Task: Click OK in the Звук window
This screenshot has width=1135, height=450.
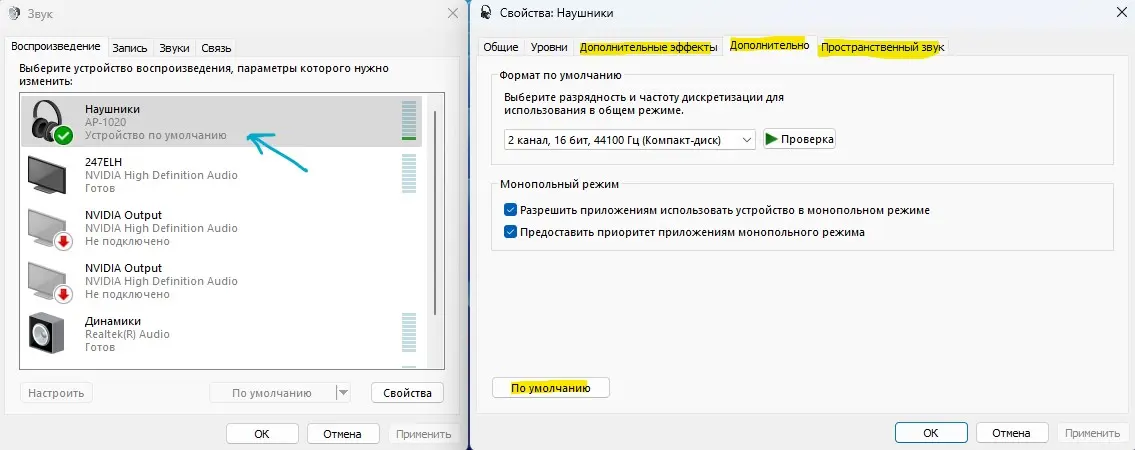Action: (x=262, y=434)
